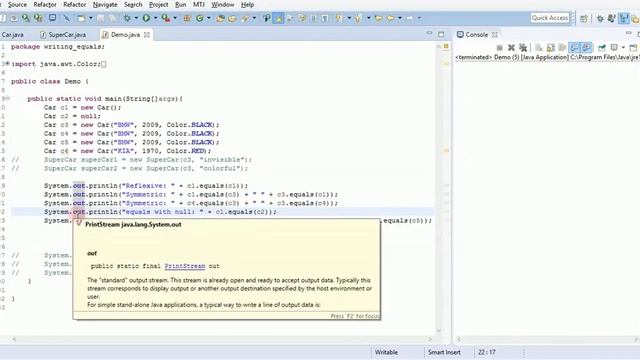This screenshot has height=360, width=640.
Task: Click the "package writing_equals;" line
Action: pos(58,47)
